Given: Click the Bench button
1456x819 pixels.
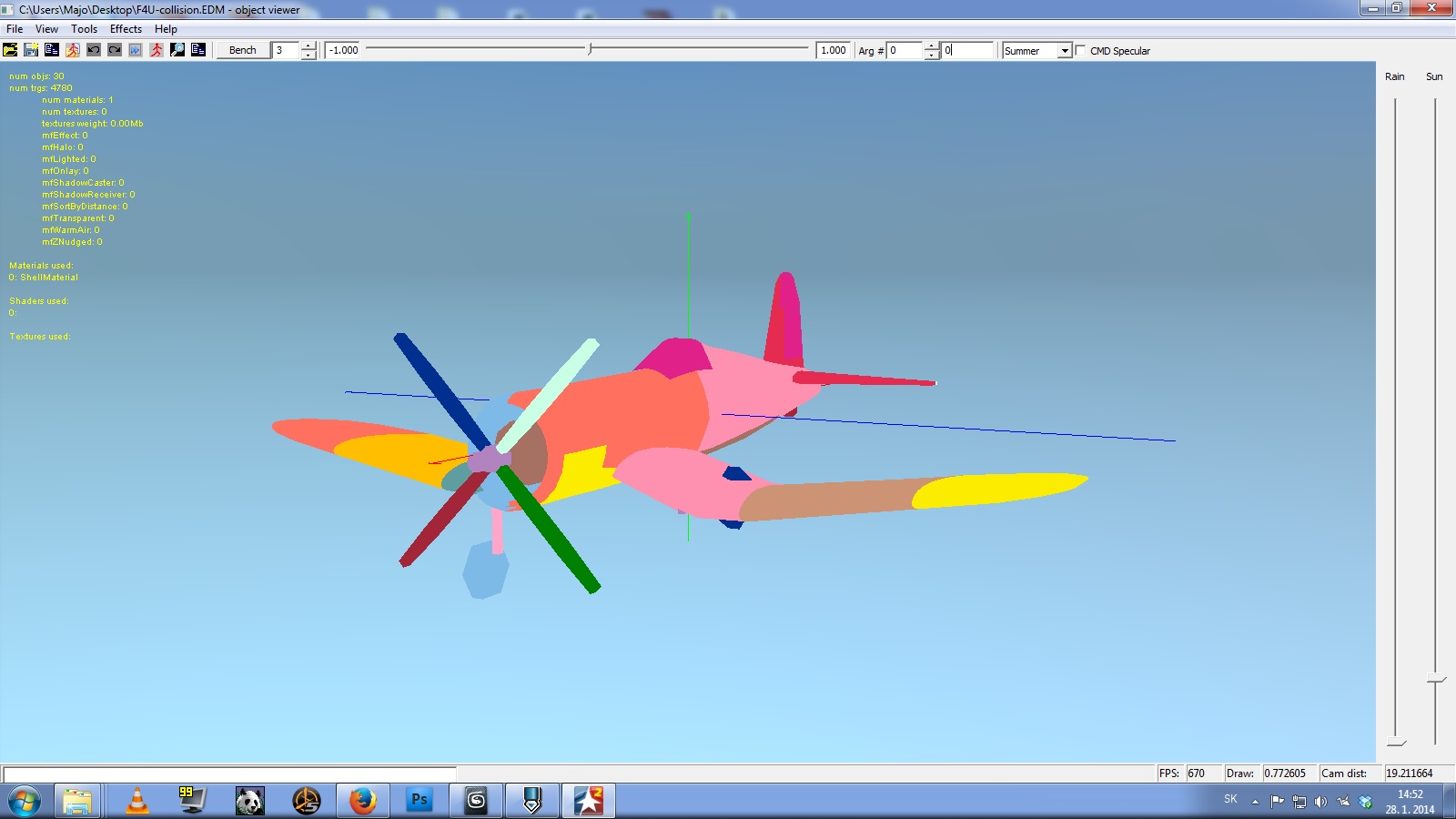Looking at the screenshot, I should [x=243, y=50].
